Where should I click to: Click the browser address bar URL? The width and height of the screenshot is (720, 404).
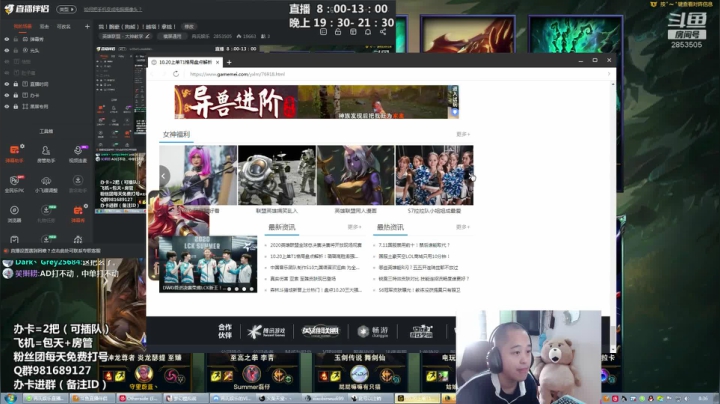click(x=237, y=74)
